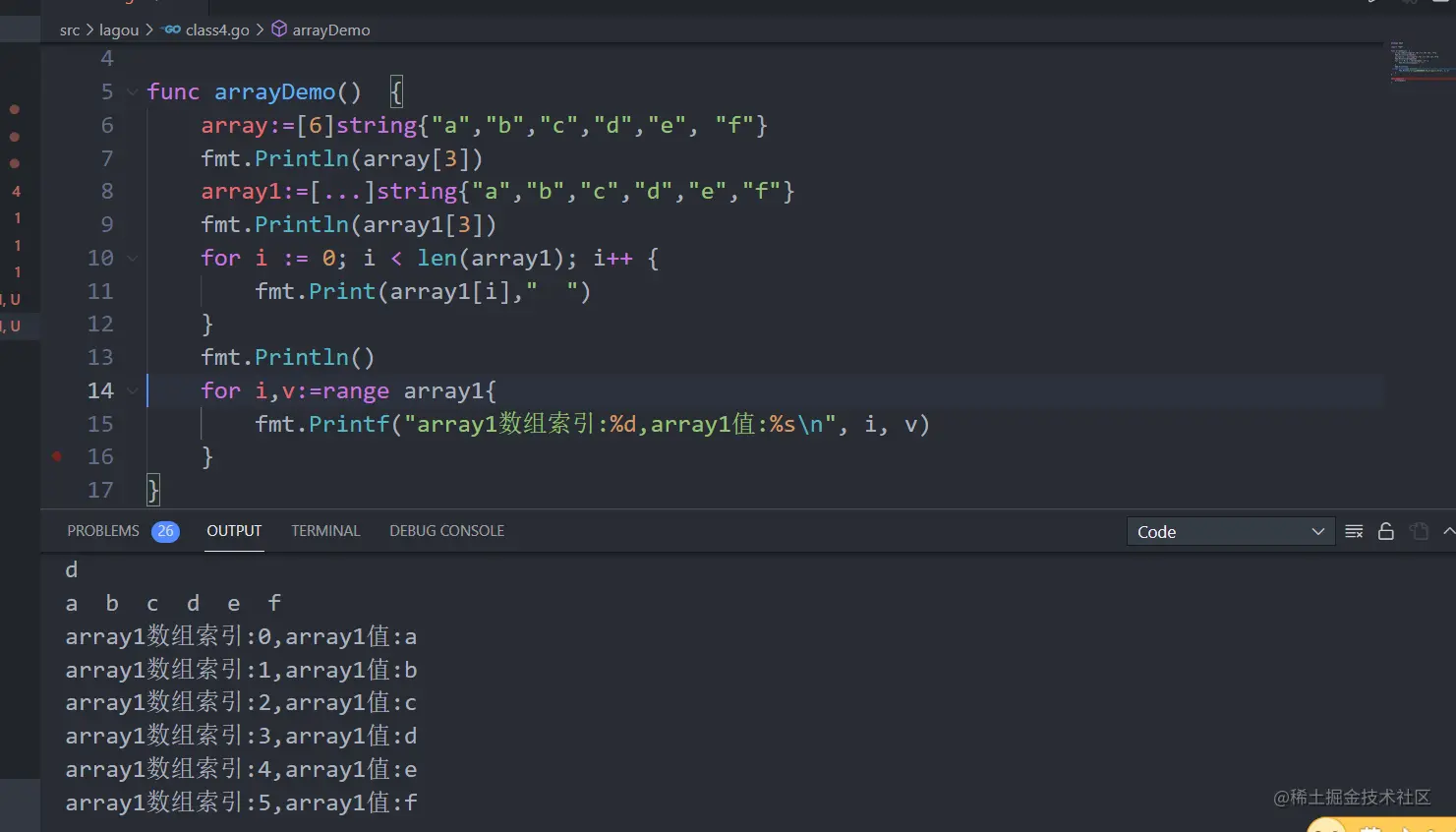Select the class4.go breadcrumb item

click(x=217, y=30)
